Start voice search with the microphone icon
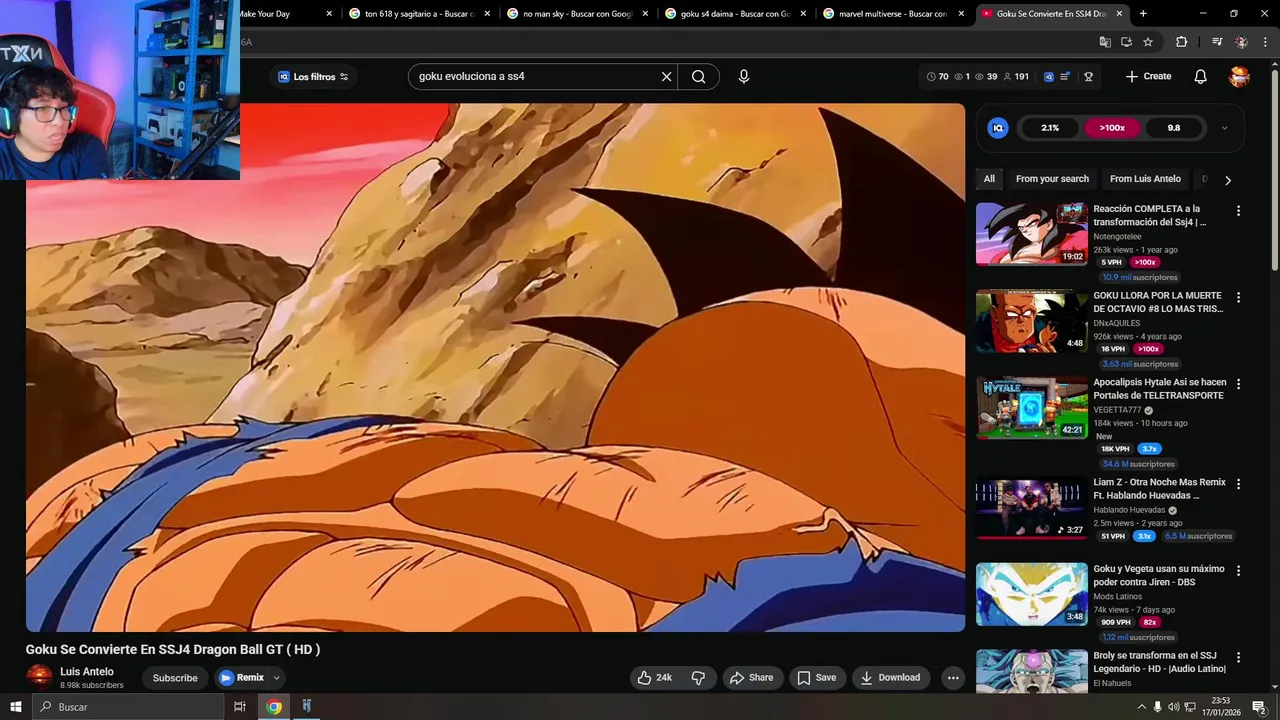The width and height of the screenshot is (1280, 720). [x=743, y=77]
